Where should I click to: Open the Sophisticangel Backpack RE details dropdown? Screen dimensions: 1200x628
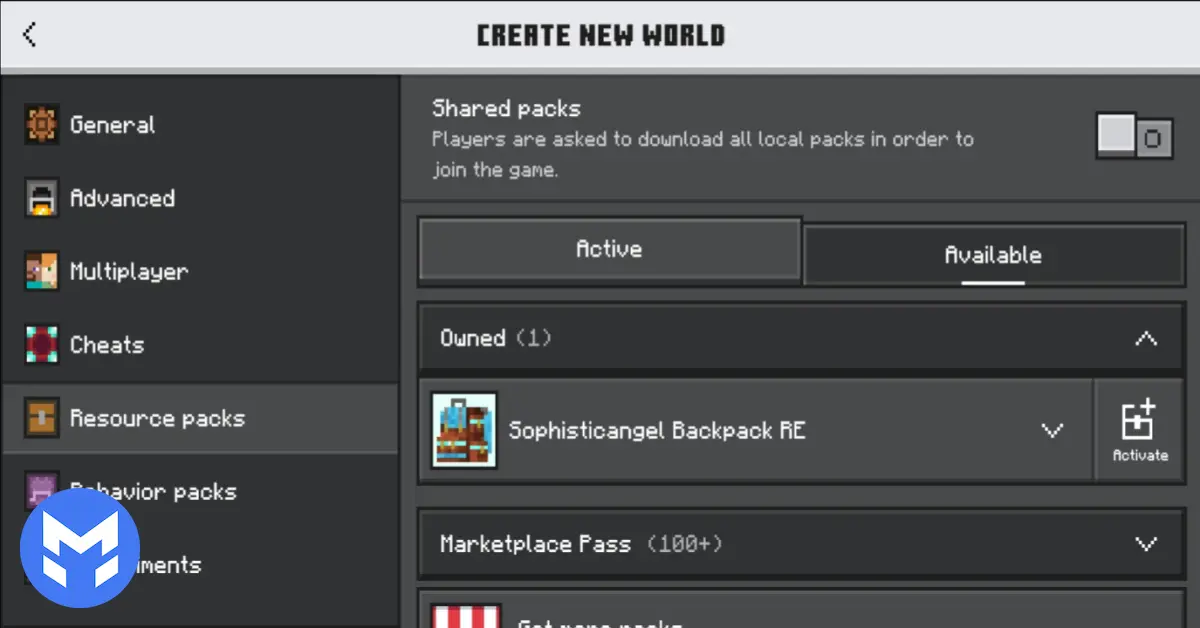pos(1052,430)
